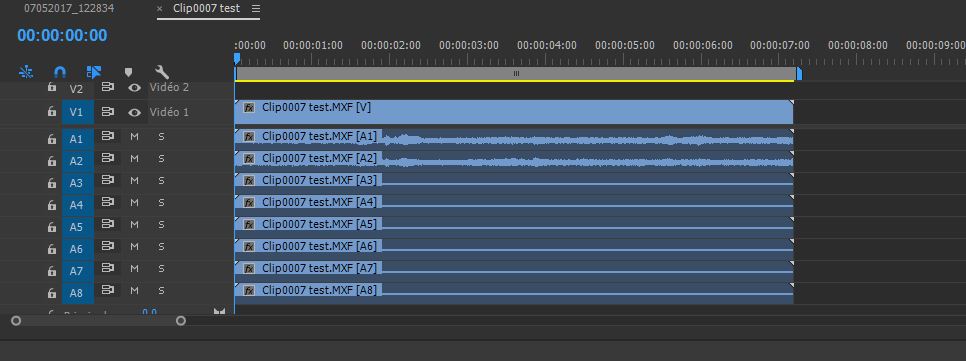Click the fx badge on Clip0007 test.MXF [V]
This screenshot has height=361, width=966.
(x=249, y=108)
